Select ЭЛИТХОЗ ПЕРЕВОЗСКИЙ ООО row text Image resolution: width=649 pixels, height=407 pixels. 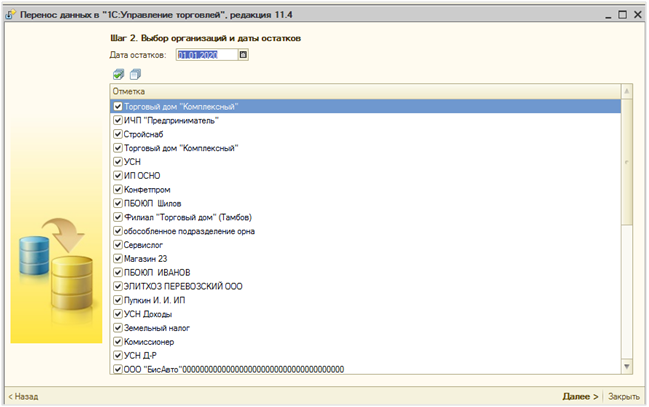coord(183,286)
